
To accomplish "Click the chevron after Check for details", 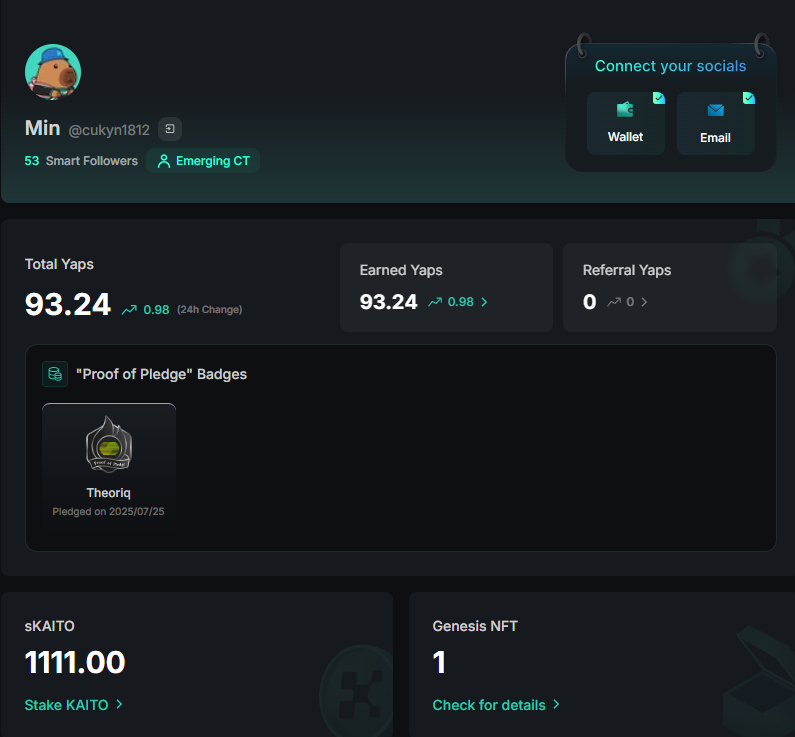I will (556, 704).
